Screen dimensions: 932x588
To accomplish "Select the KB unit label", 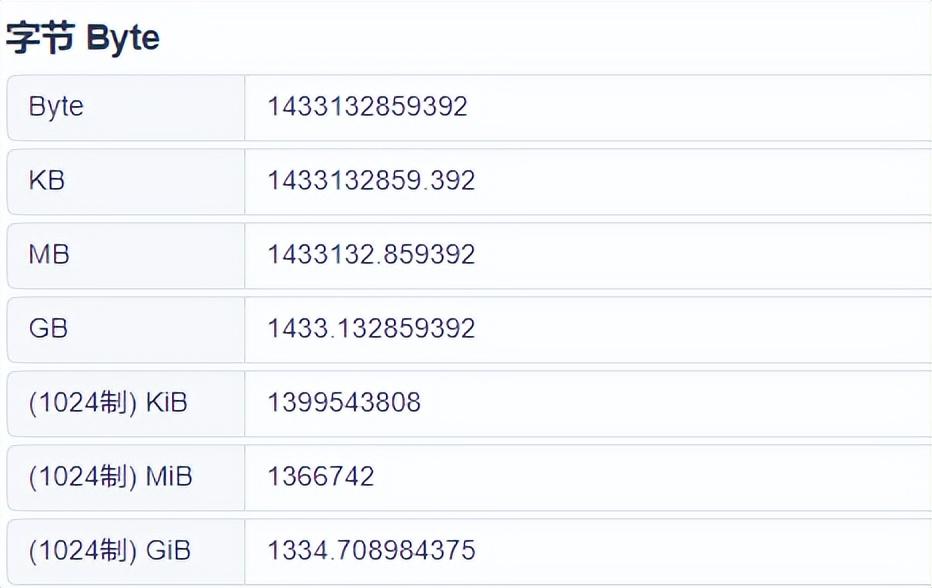I will coord(47,181).
